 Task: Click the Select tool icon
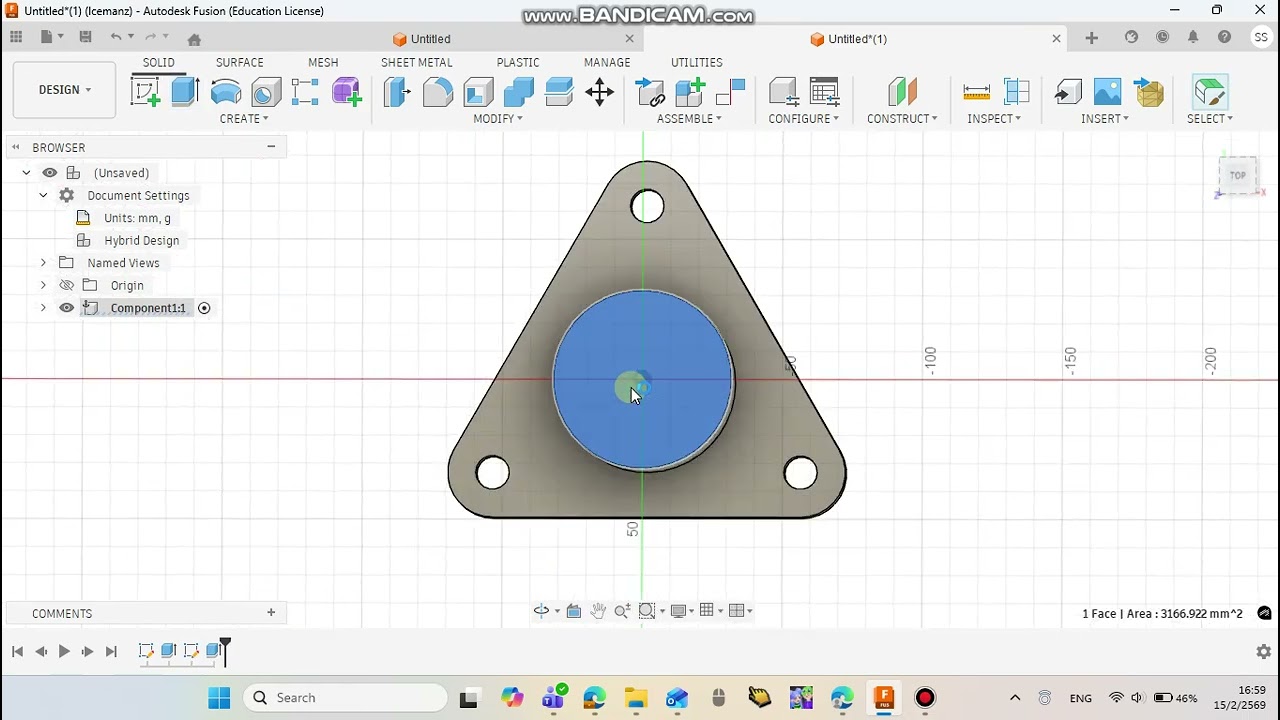coord(1210,92)
